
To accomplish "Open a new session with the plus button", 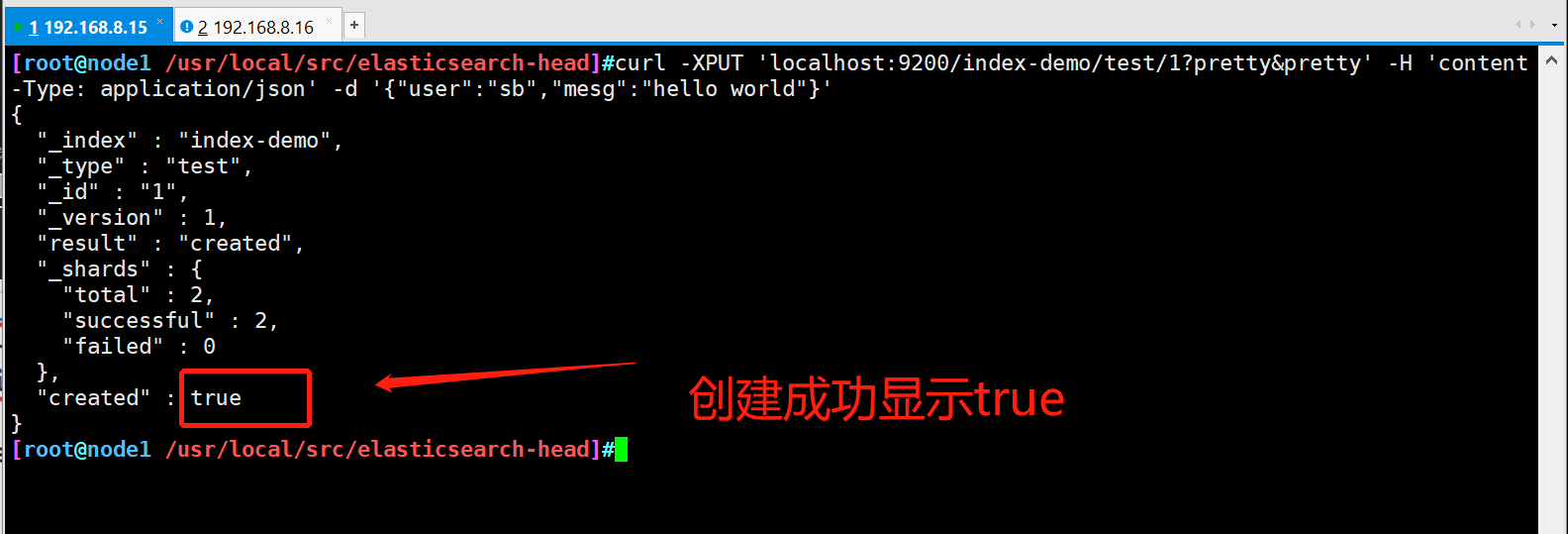I will click(354, 26).
